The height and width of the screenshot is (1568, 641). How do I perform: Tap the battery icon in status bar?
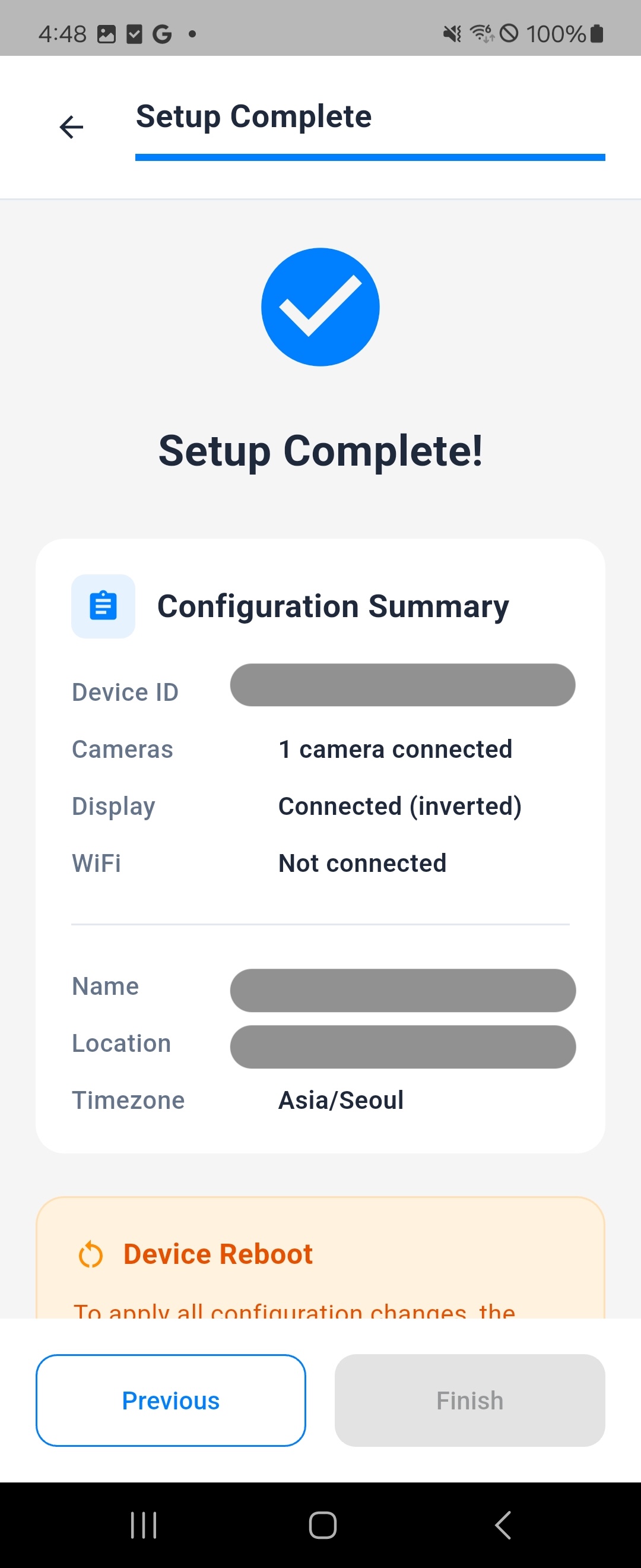[597, 33]
